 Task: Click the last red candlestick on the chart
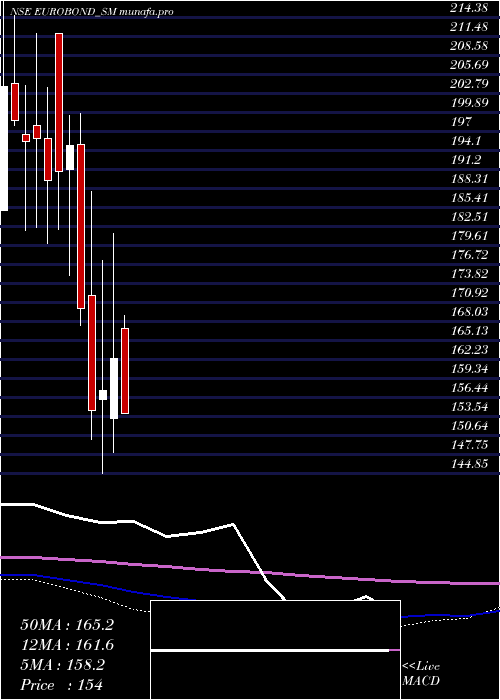125,371
